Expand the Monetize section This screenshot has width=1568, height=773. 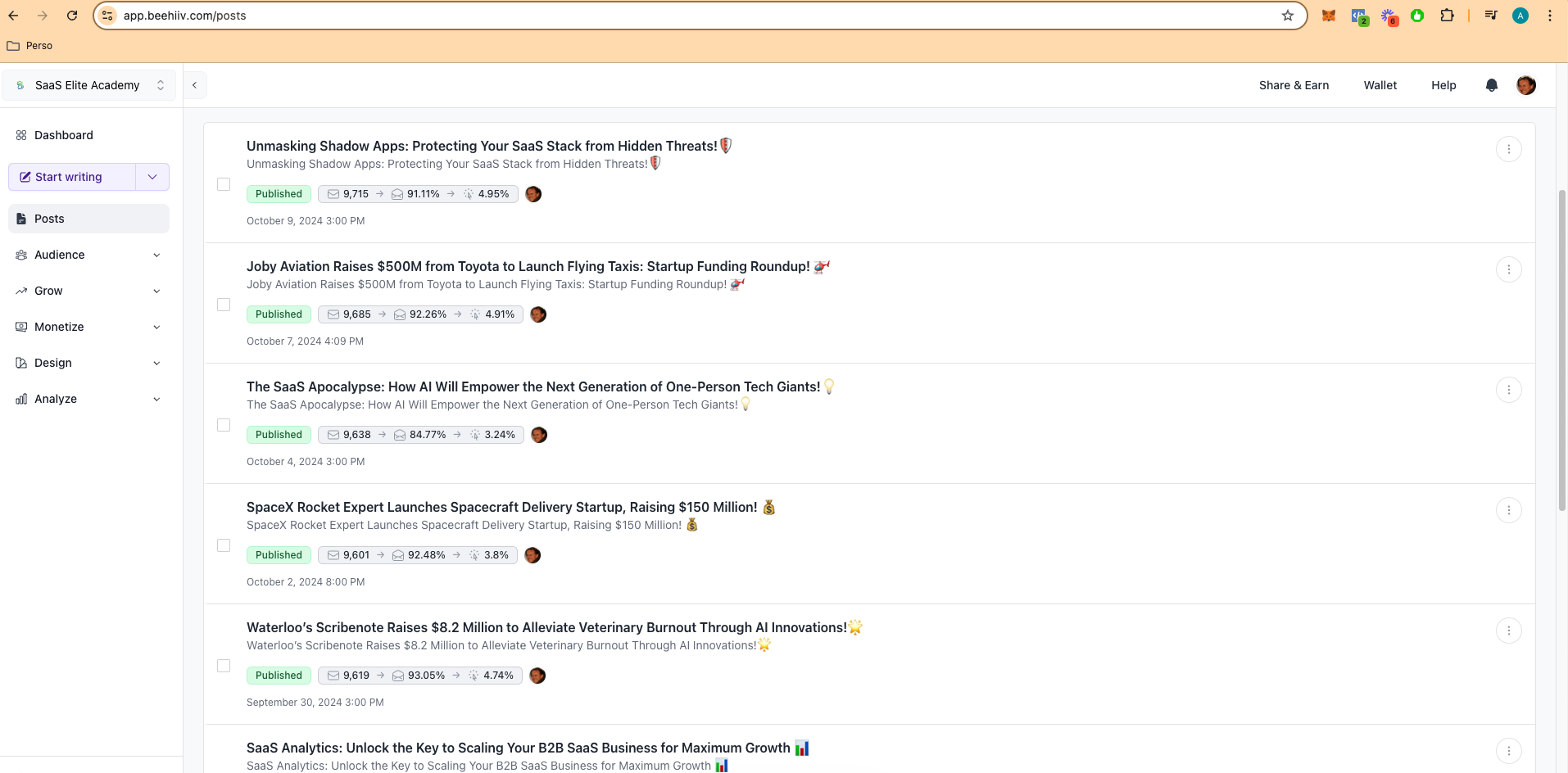88,327
